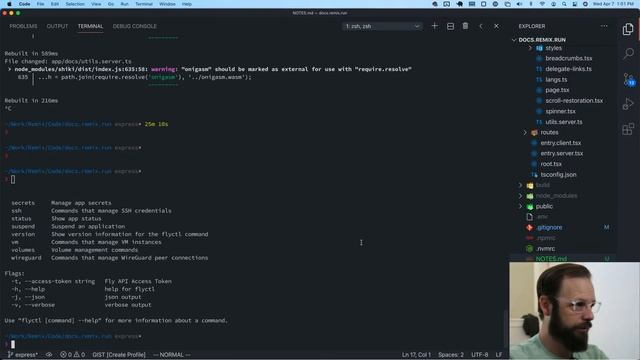The width and height of the screenshot is (640, 360).
Task: Open Source Control view with badge
Action: [629, 79]
